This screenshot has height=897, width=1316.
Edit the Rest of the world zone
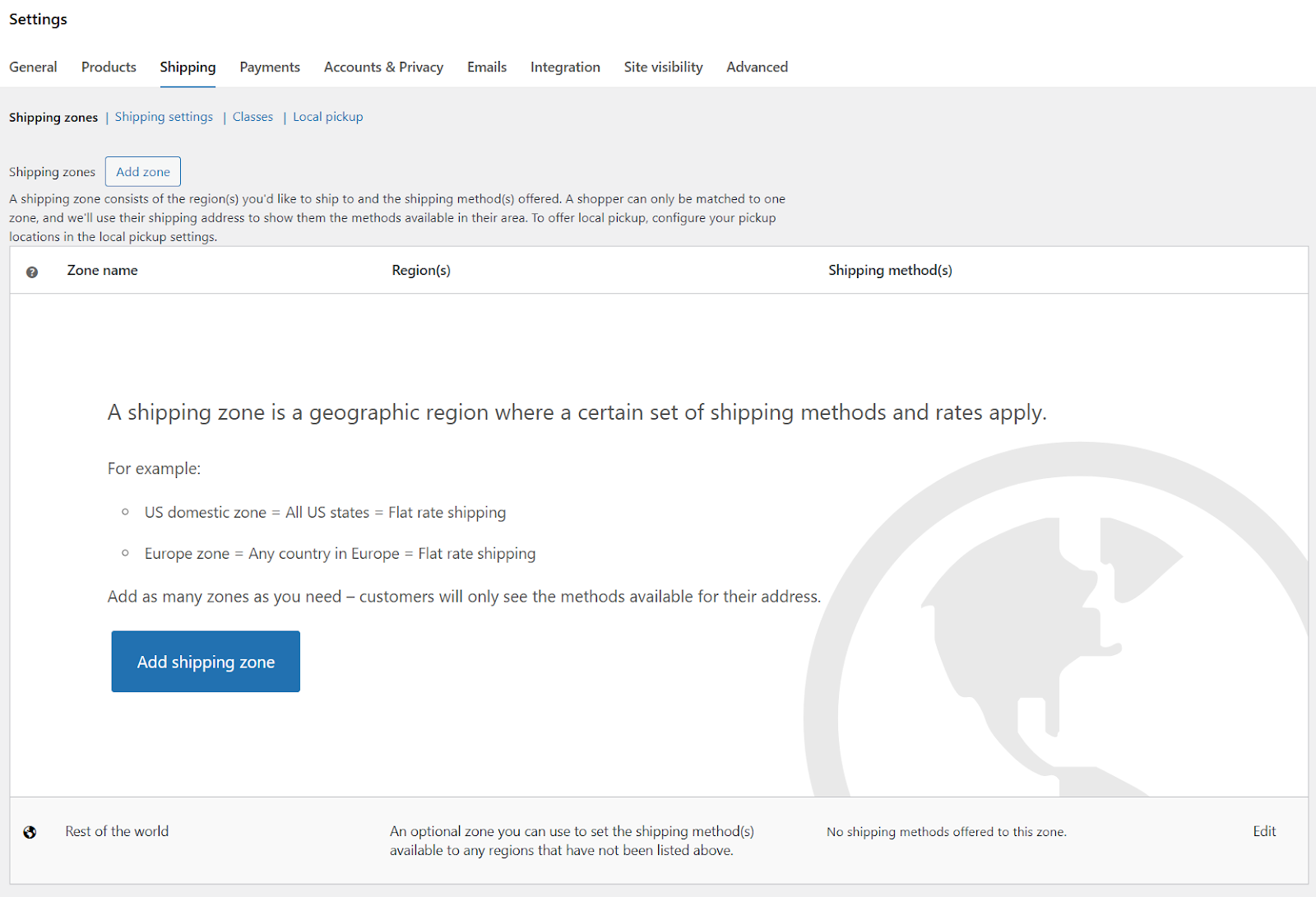1264,831
